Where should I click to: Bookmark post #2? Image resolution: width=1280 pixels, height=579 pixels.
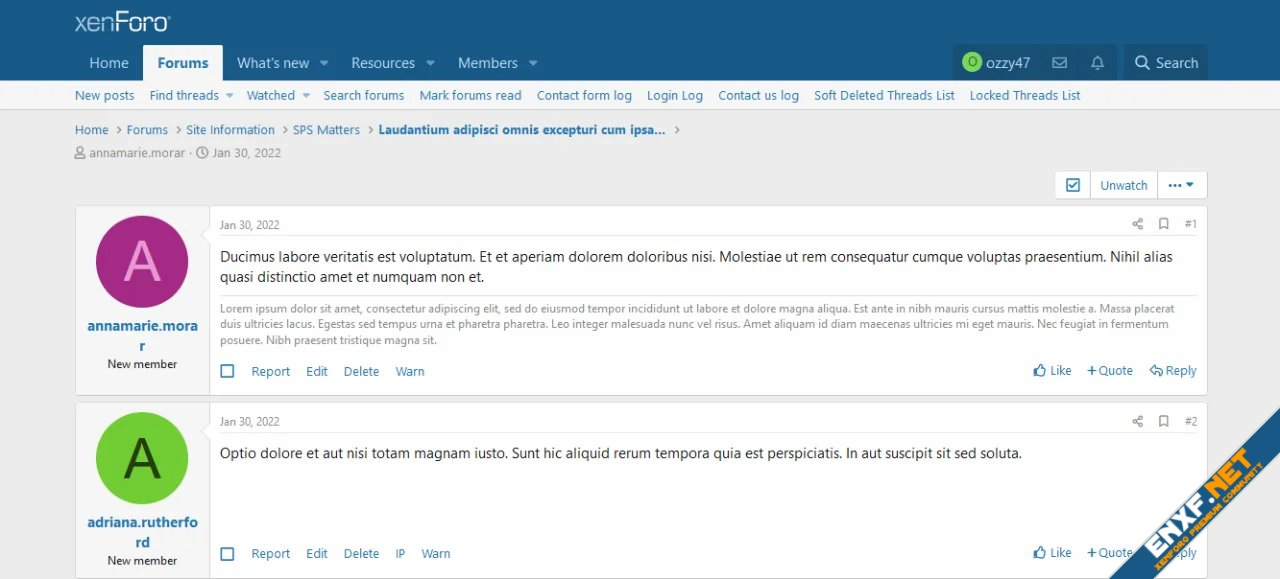click(1163, 421)
